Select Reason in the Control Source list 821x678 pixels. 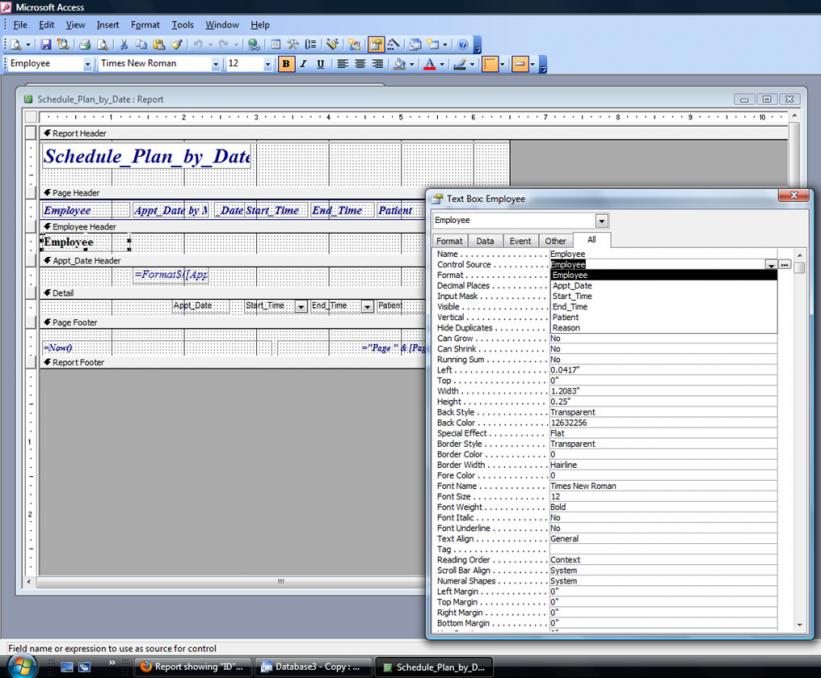(x=663, y=328)
